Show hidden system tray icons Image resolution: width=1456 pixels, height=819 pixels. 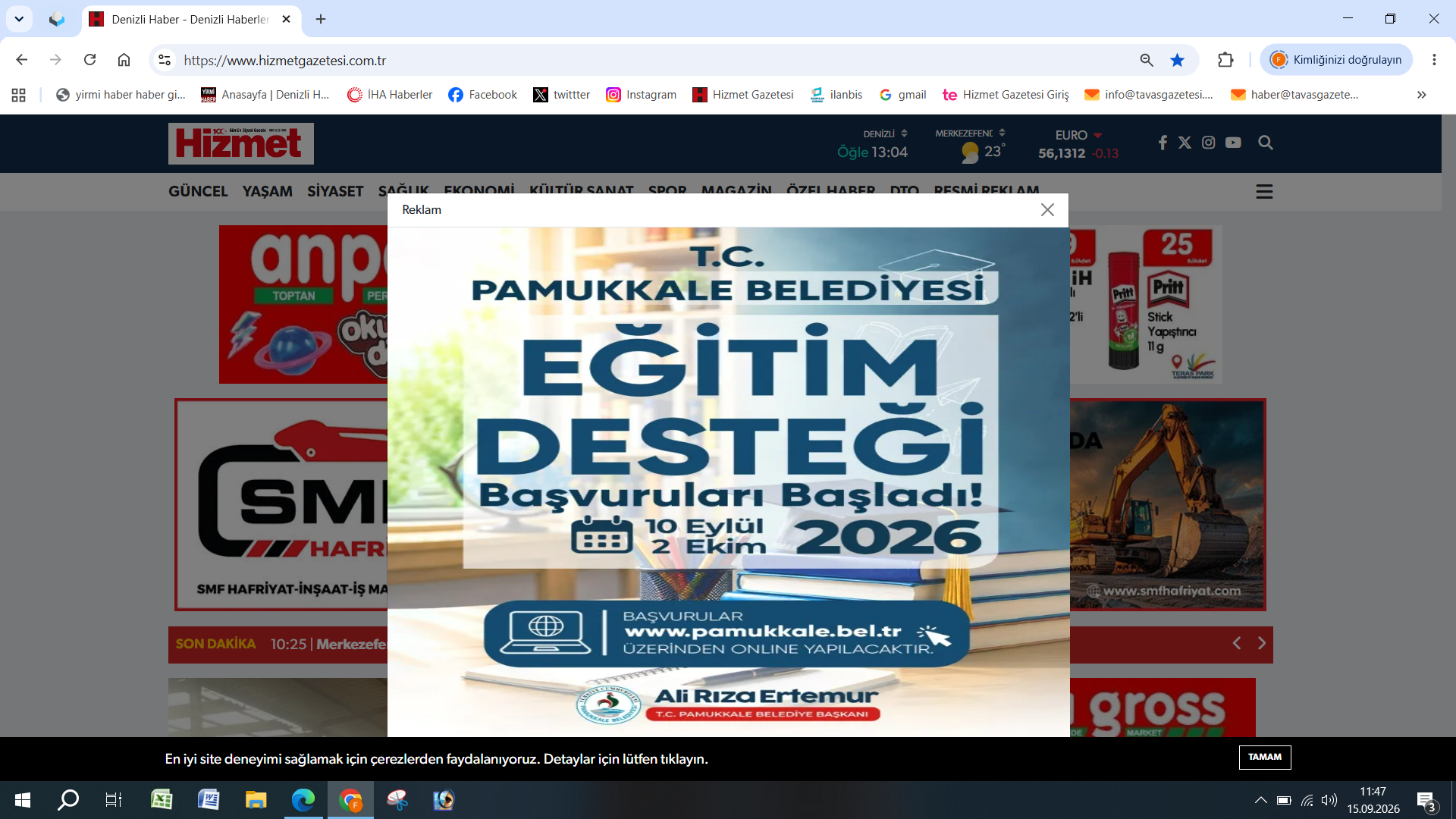[x=1260, y=800]
